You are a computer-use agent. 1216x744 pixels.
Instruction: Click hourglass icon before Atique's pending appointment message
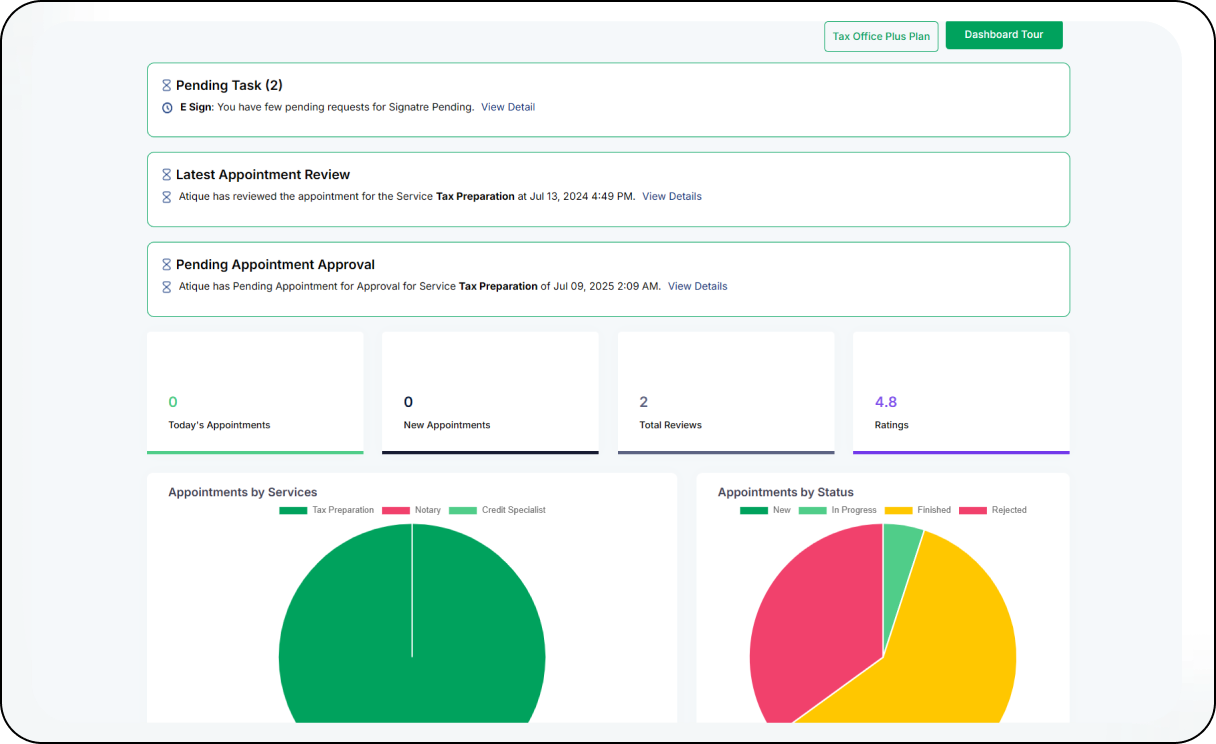point(167,287)
